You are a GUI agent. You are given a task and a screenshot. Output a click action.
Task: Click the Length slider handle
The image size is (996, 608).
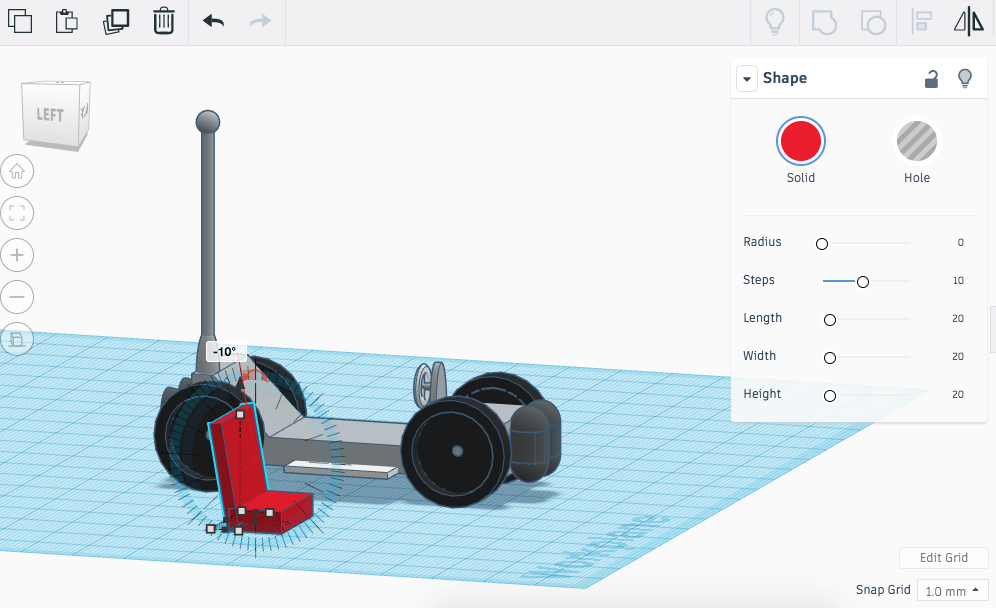[x=830, y=320]
